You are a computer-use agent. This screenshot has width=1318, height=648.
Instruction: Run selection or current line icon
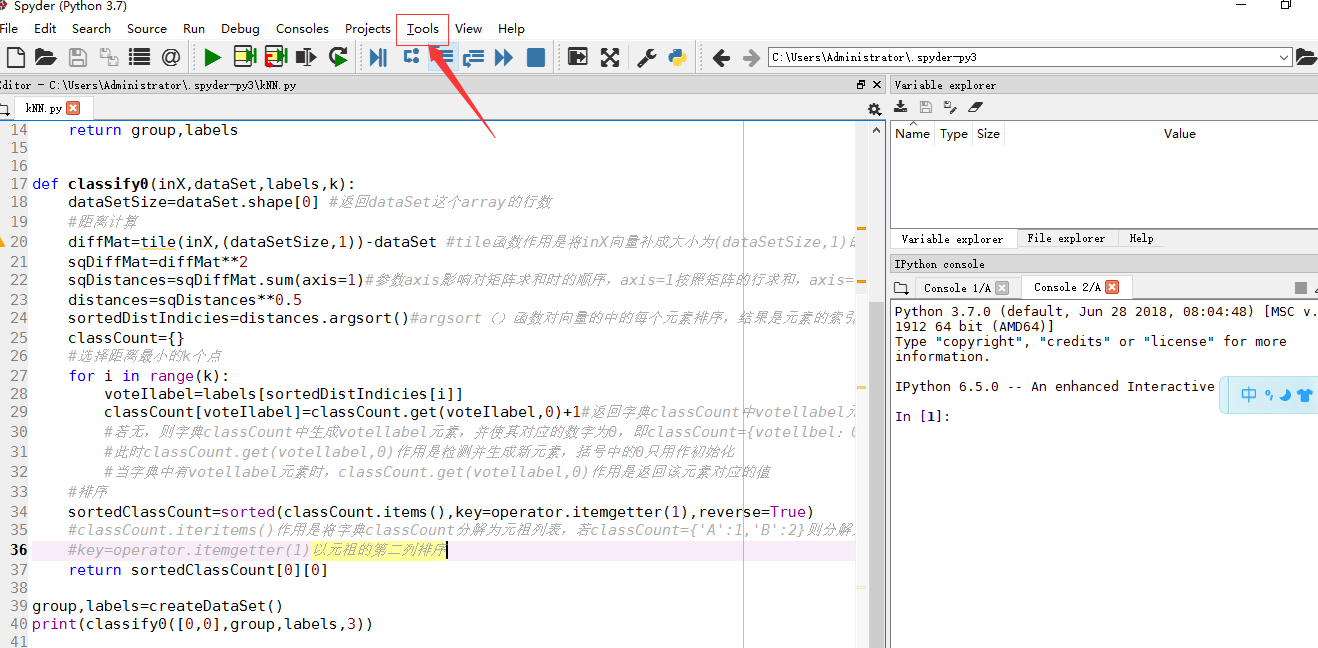coord(306,57)
